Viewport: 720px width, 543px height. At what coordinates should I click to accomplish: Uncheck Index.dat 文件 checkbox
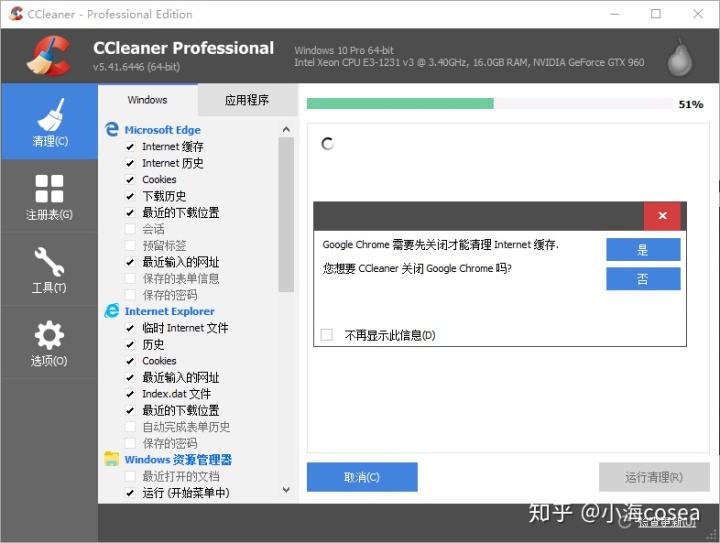130,394
